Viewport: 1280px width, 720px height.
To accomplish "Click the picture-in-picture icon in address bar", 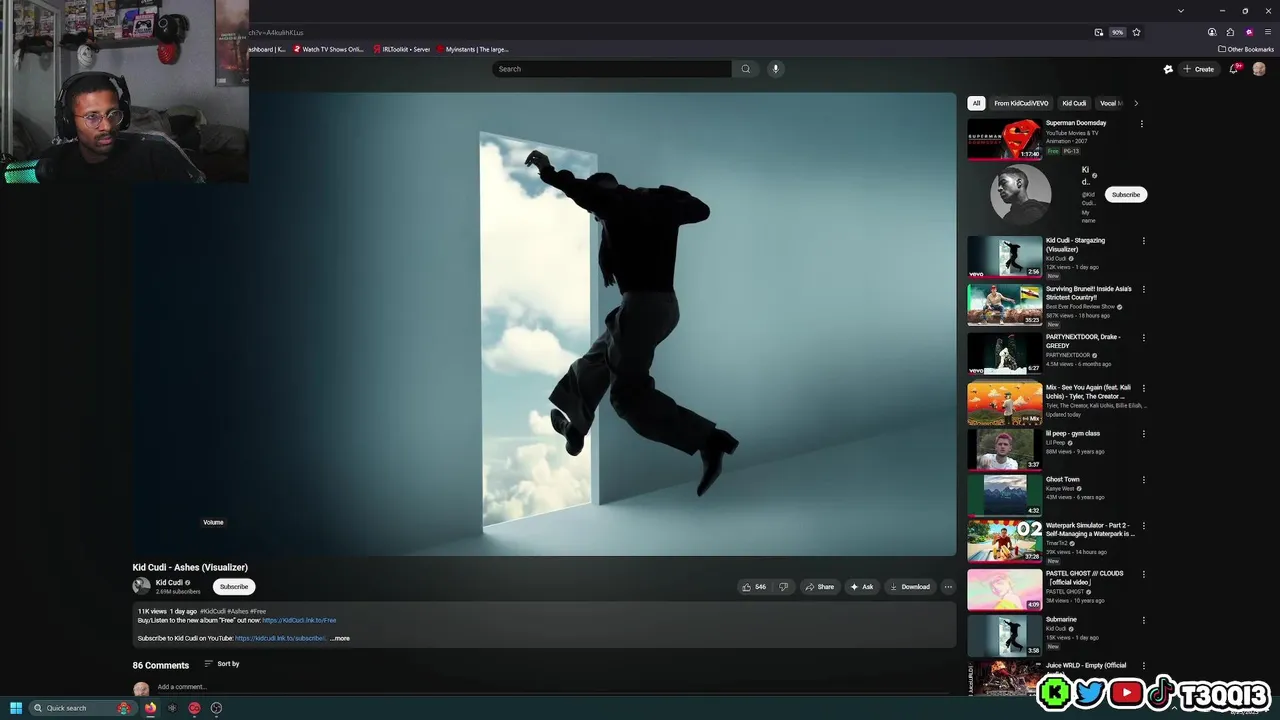I will [1099, 32].
